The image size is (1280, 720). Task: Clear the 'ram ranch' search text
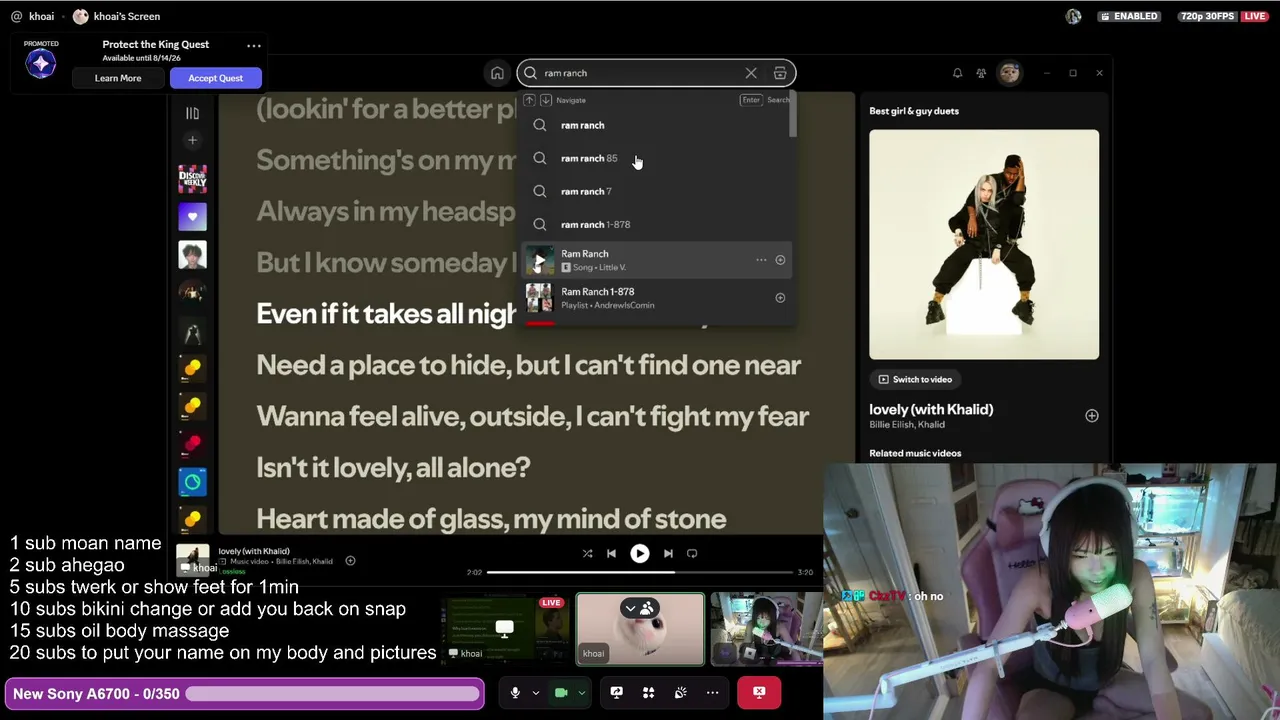[x=751, y=73]
